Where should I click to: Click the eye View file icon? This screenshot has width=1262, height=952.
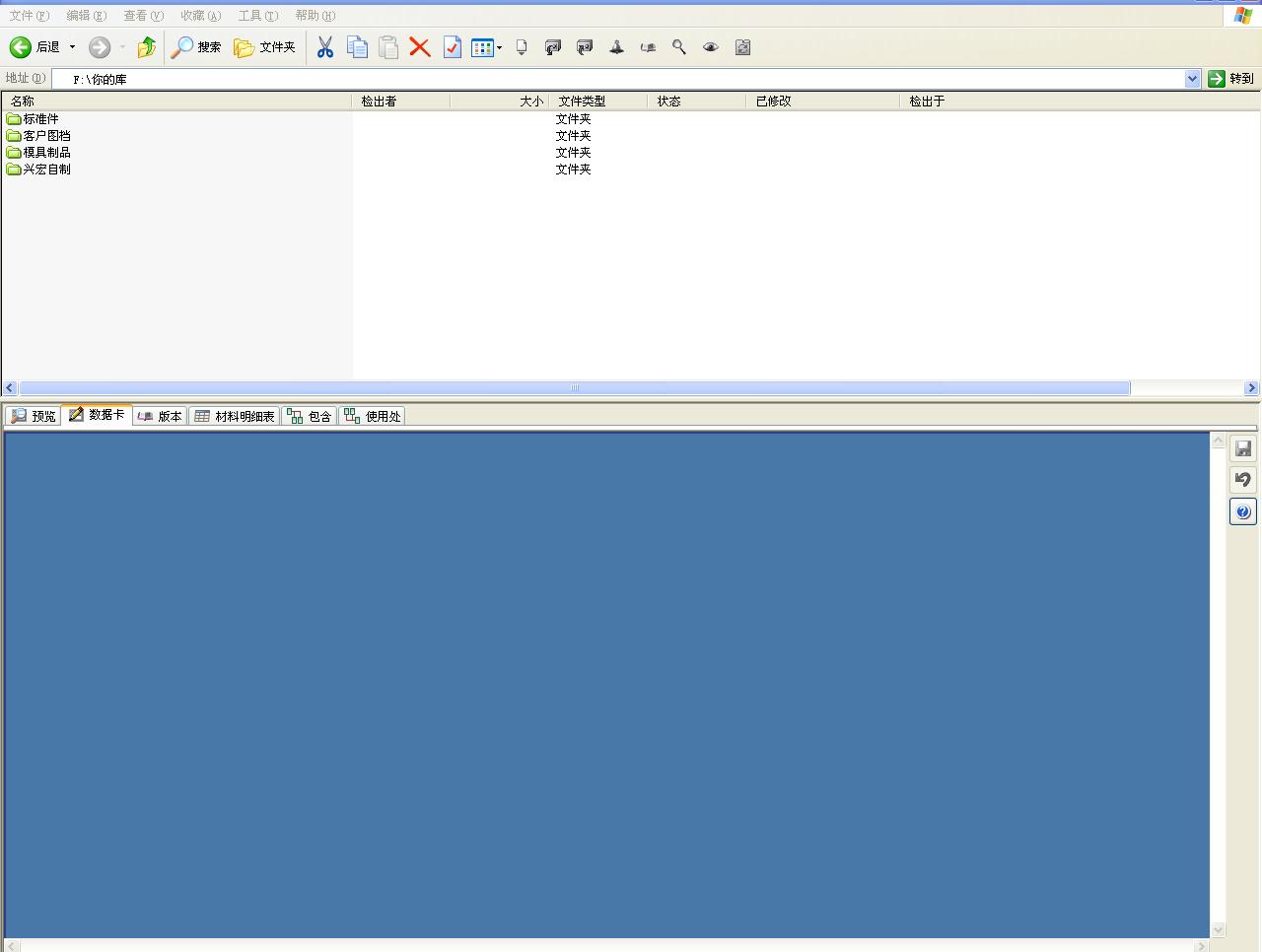[711, 47]
